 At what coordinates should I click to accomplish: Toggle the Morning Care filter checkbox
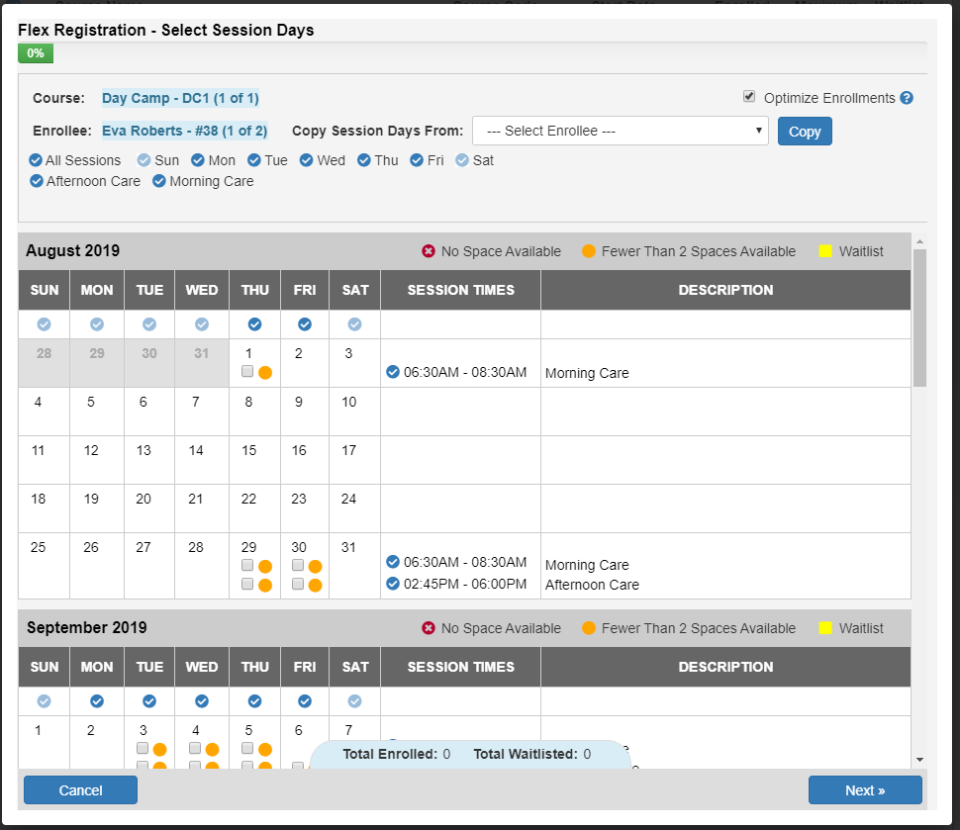(158, 181)
